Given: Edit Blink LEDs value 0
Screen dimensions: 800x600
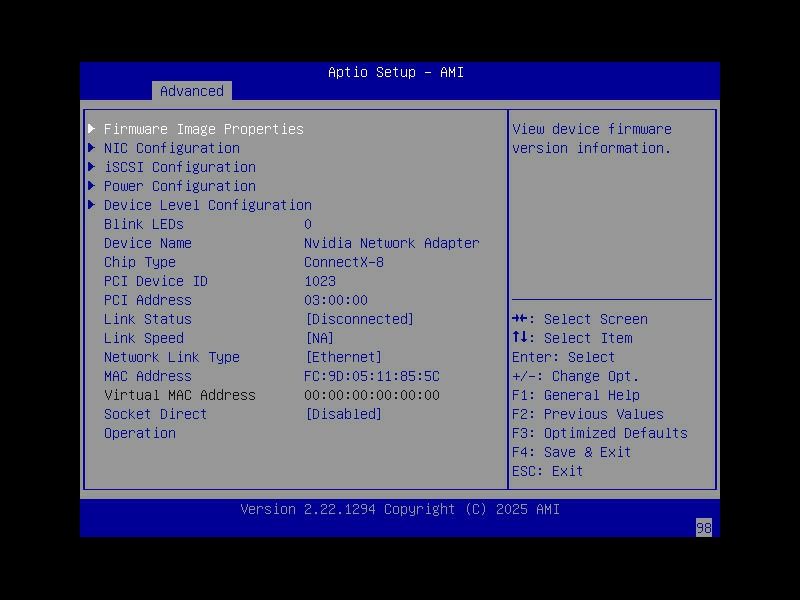Looking at the screenshot, I should [x=308, y=224].
